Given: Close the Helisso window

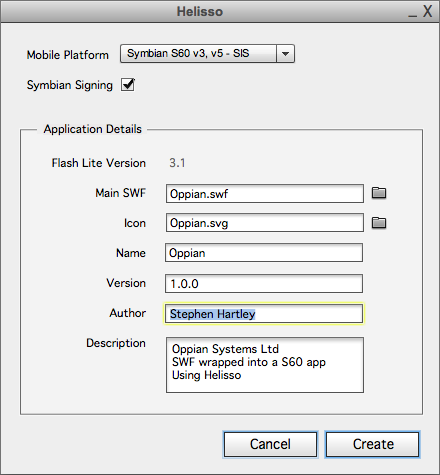Looking at the screenshot, I should (428, 12).
